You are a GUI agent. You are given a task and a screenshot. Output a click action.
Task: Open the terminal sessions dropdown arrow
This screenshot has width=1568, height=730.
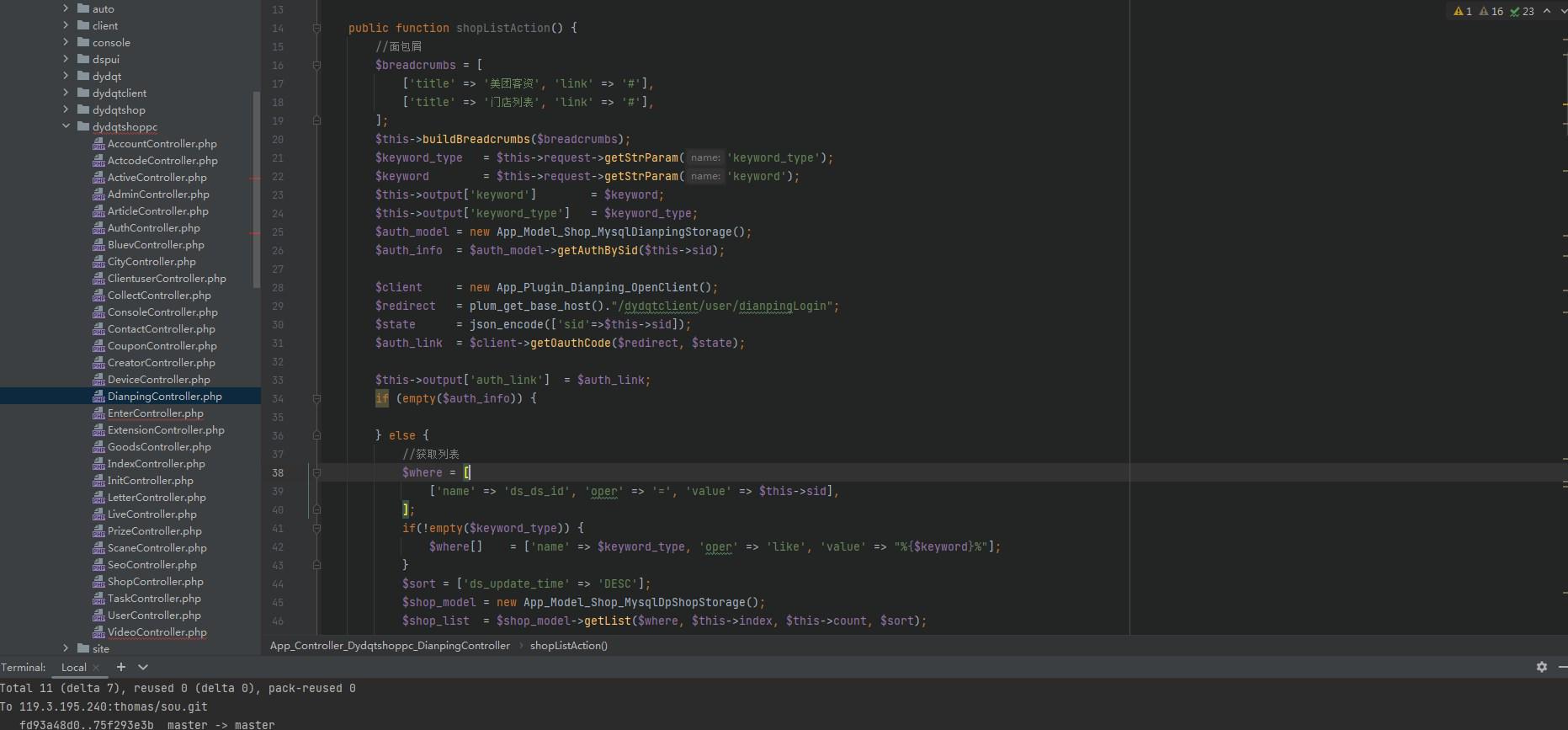pyautogui.click(x=143, y=667)
